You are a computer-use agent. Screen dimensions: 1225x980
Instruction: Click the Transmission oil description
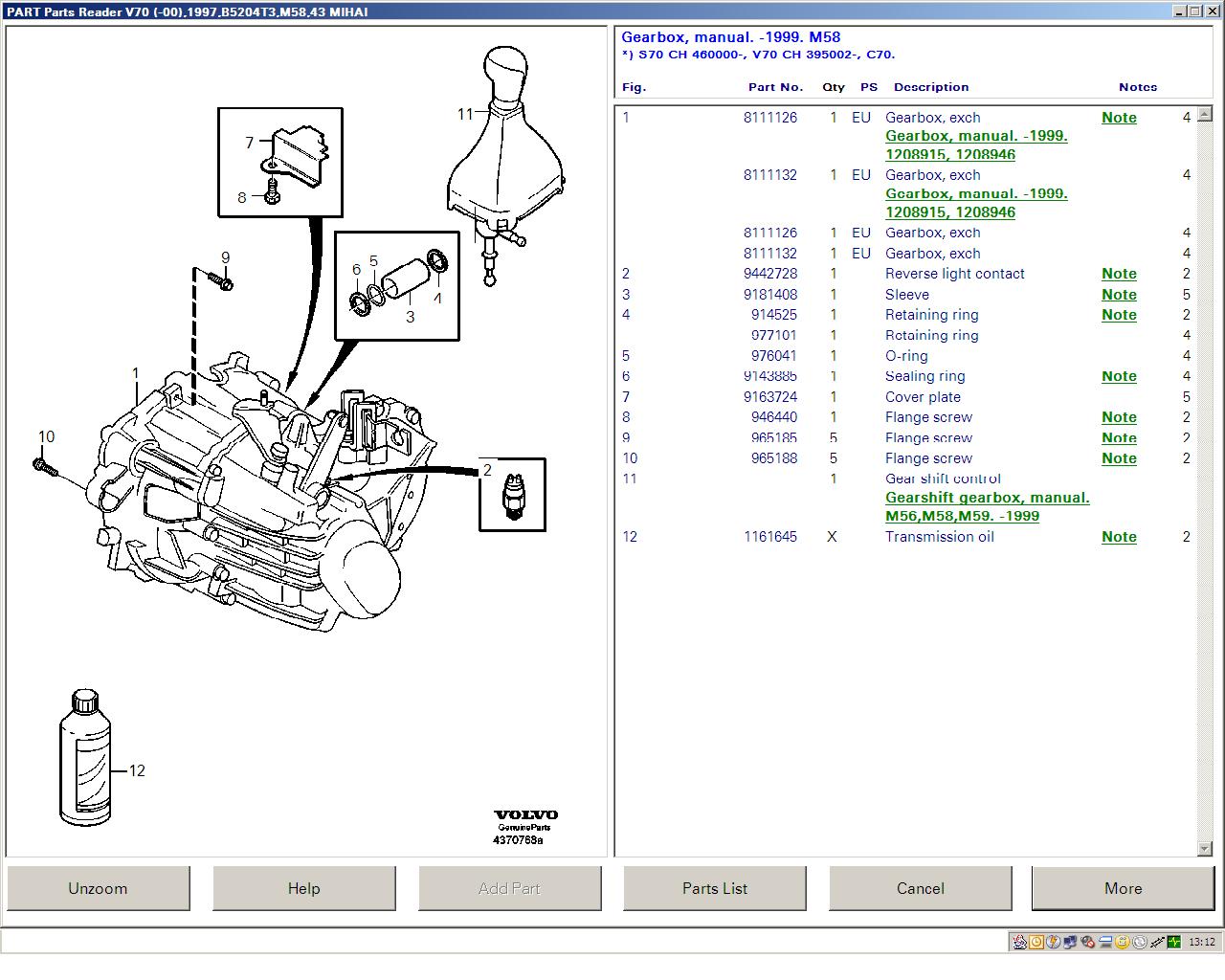(x=939, y=537)
